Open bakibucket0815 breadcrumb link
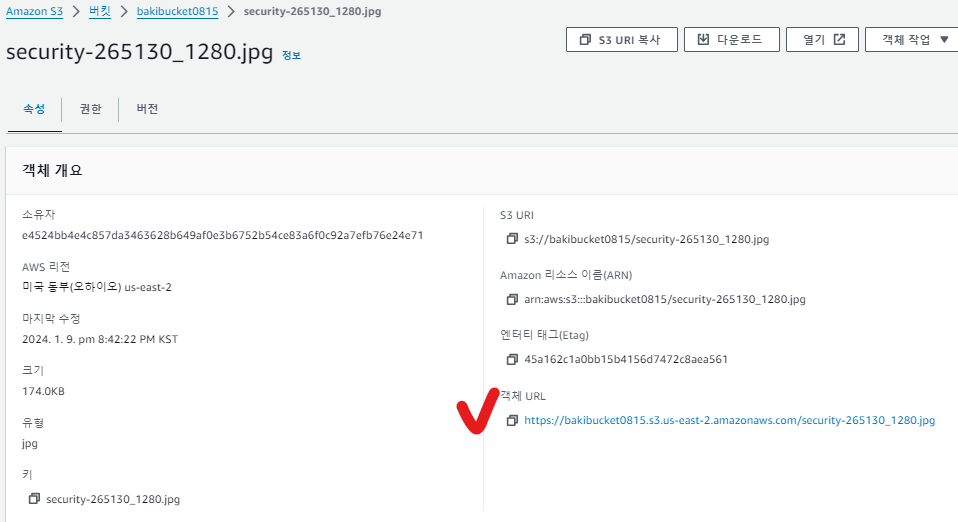The image size is (958, 522). [x=177, y=12]
